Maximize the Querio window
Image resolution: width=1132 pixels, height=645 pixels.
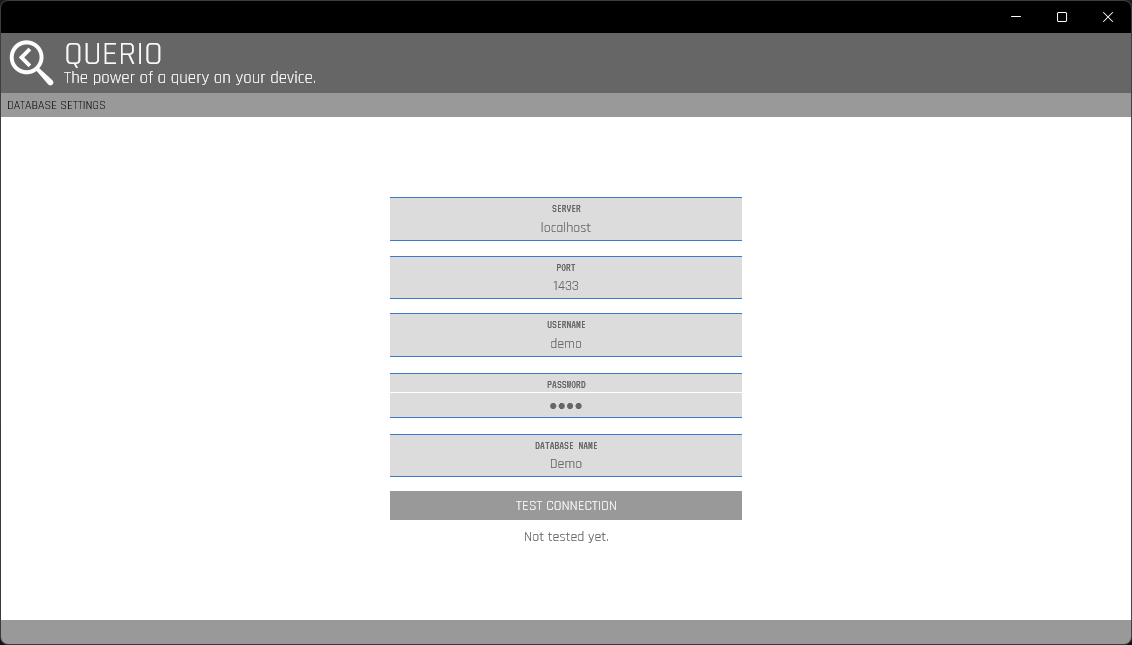(1062, 17)
